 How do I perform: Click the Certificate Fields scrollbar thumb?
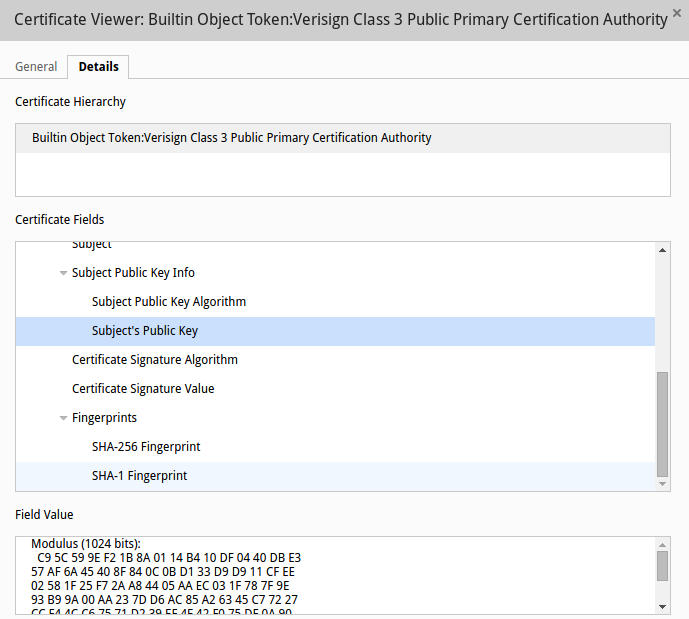click(663, 424)
